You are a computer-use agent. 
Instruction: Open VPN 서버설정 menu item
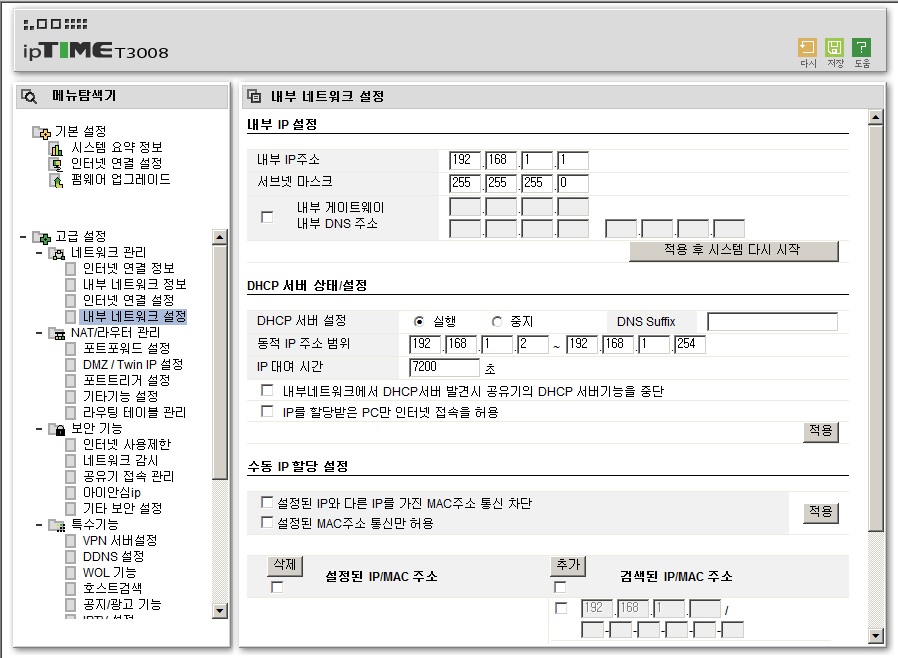[120, 541]
